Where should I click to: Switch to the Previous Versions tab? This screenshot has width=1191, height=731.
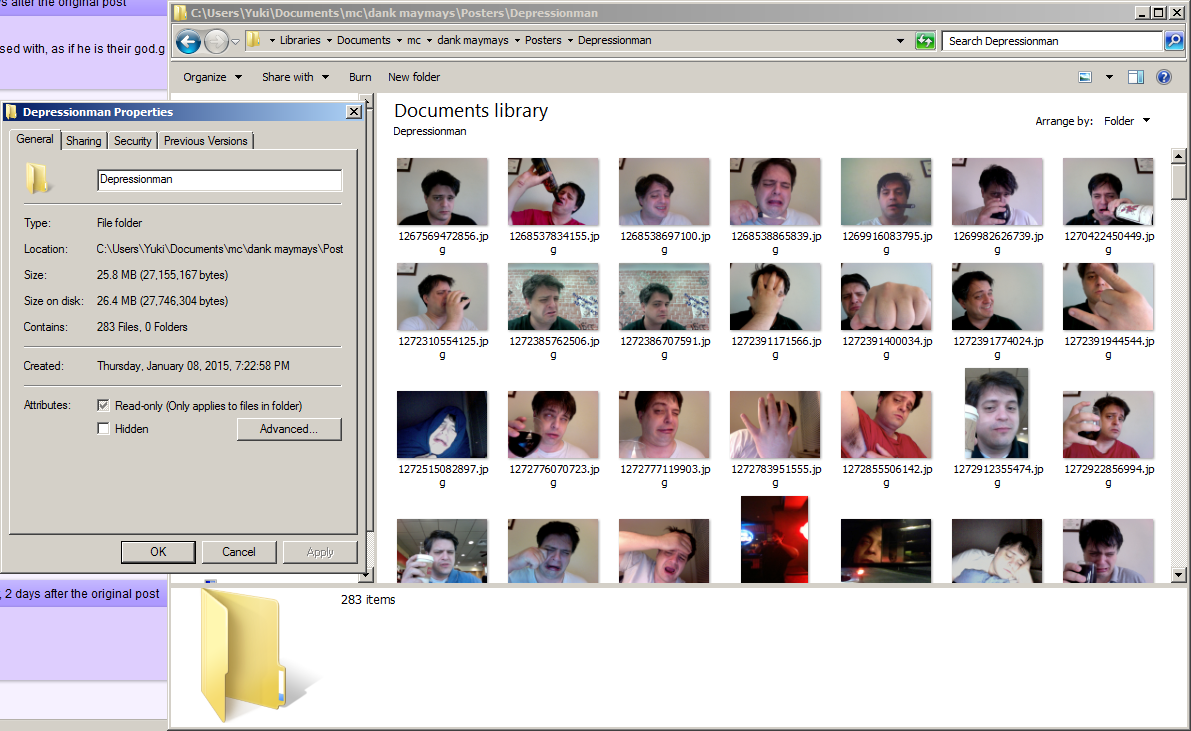(x=206, y=141)
